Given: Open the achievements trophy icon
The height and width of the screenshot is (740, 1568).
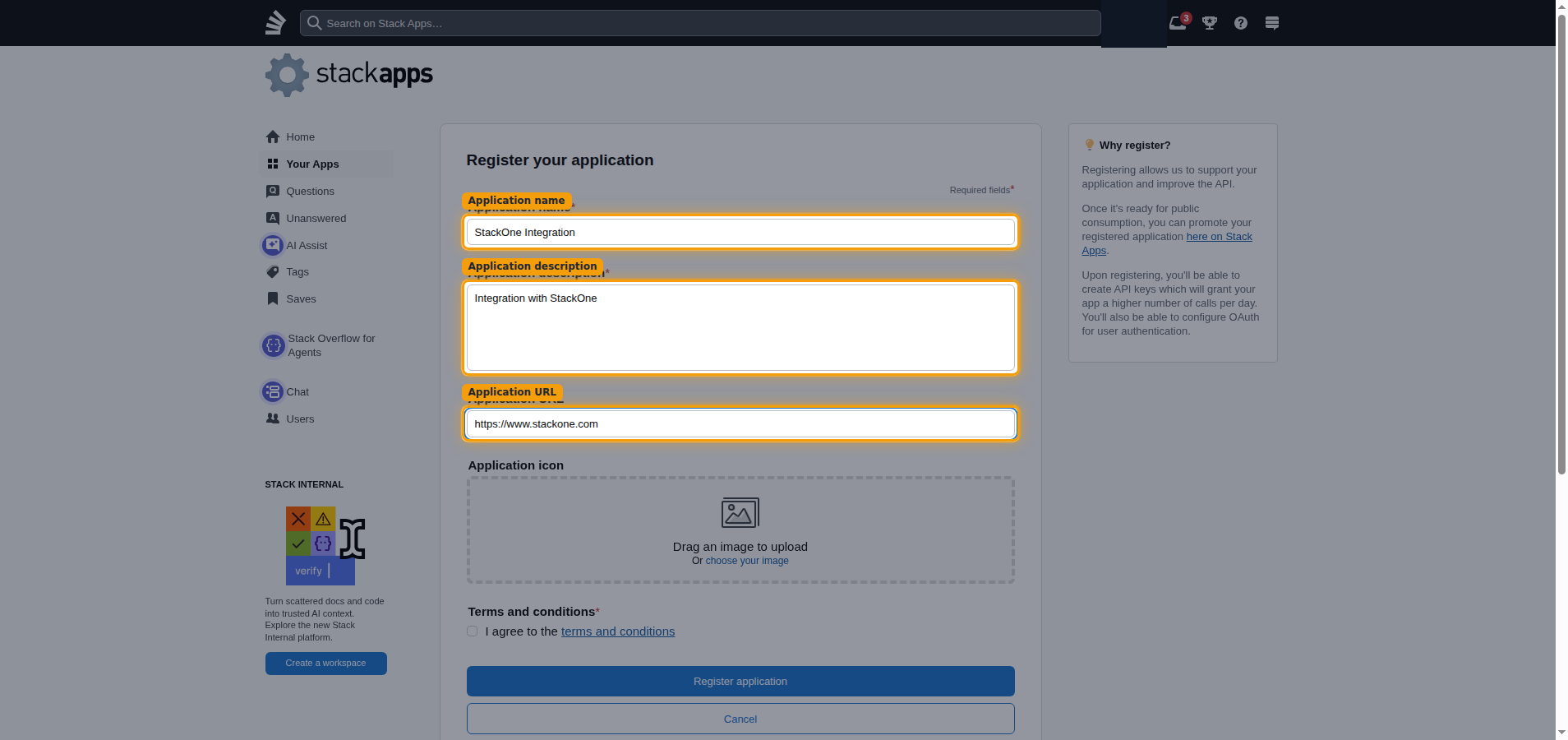Looking at the screenshot, I should (1210, 23).
